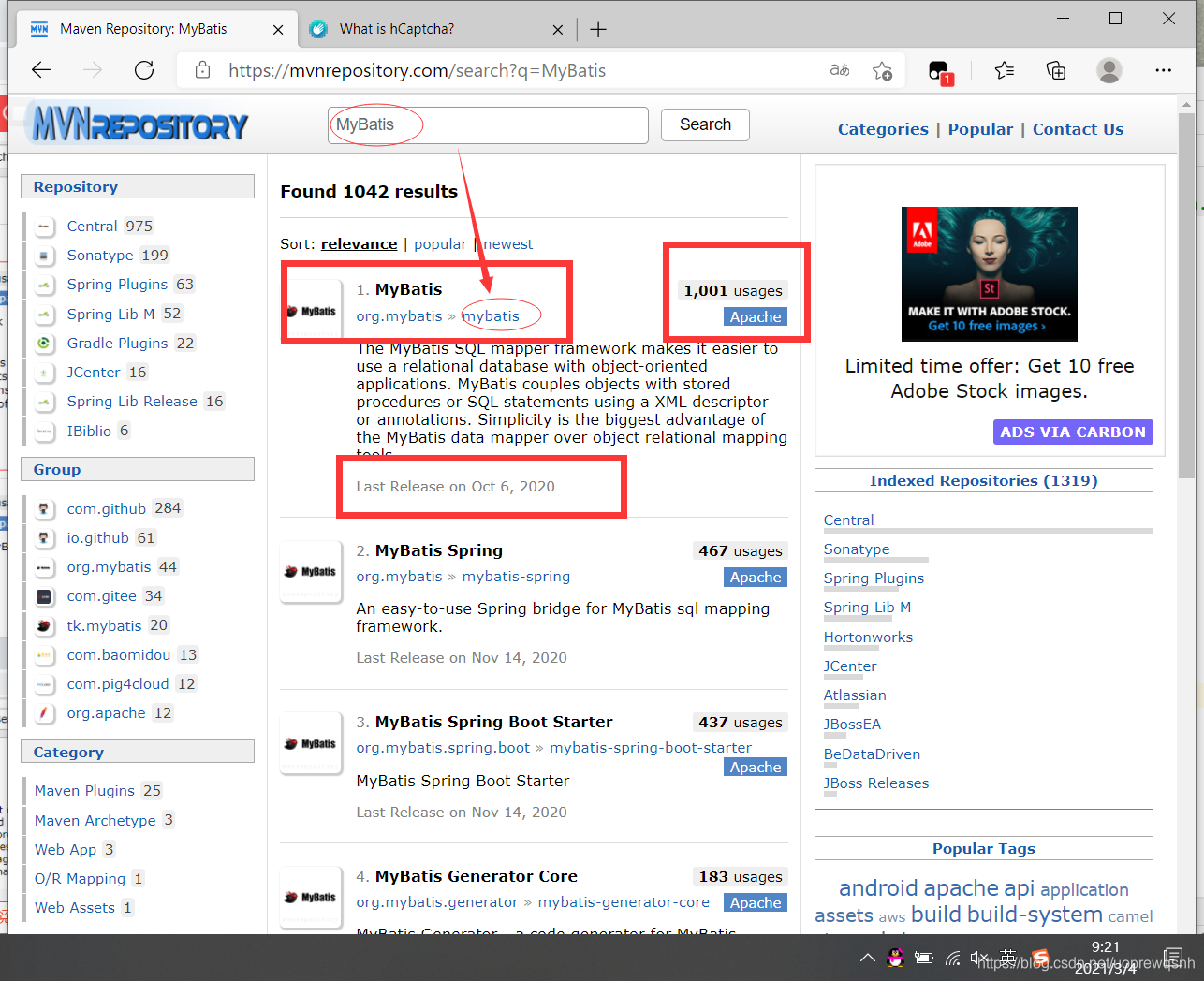Open the JBoss Releases indexed repository
The height and width of the screenshot is (981, 1204).
point(876,783)
